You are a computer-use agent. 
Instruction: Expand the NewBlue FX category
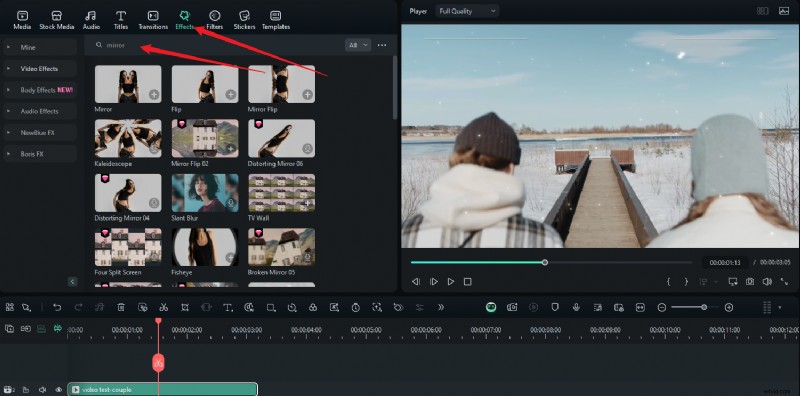pyautogui.click(x=40, y=132)
